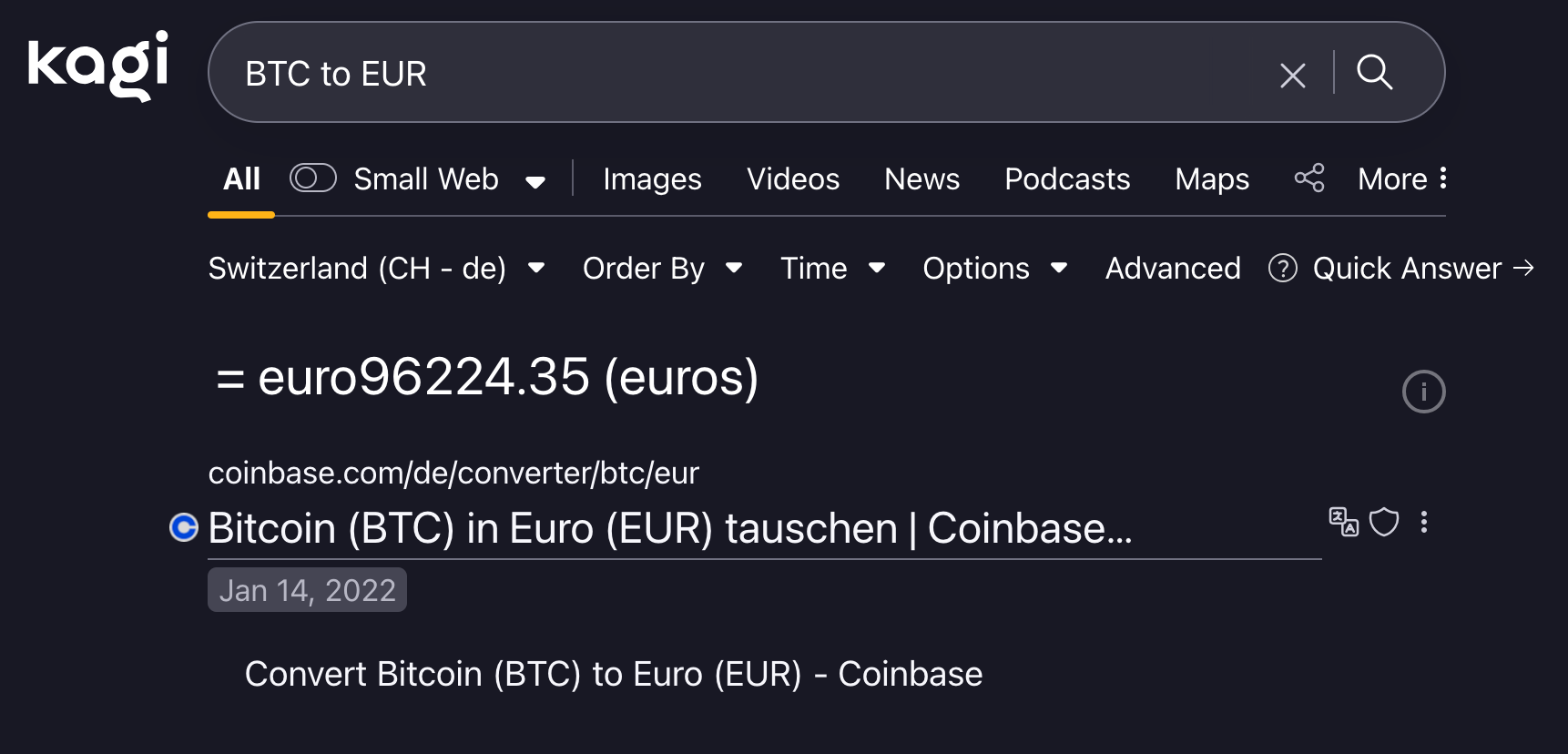
Task: Expand the Time filter dropdown
Action: (832, 269)
